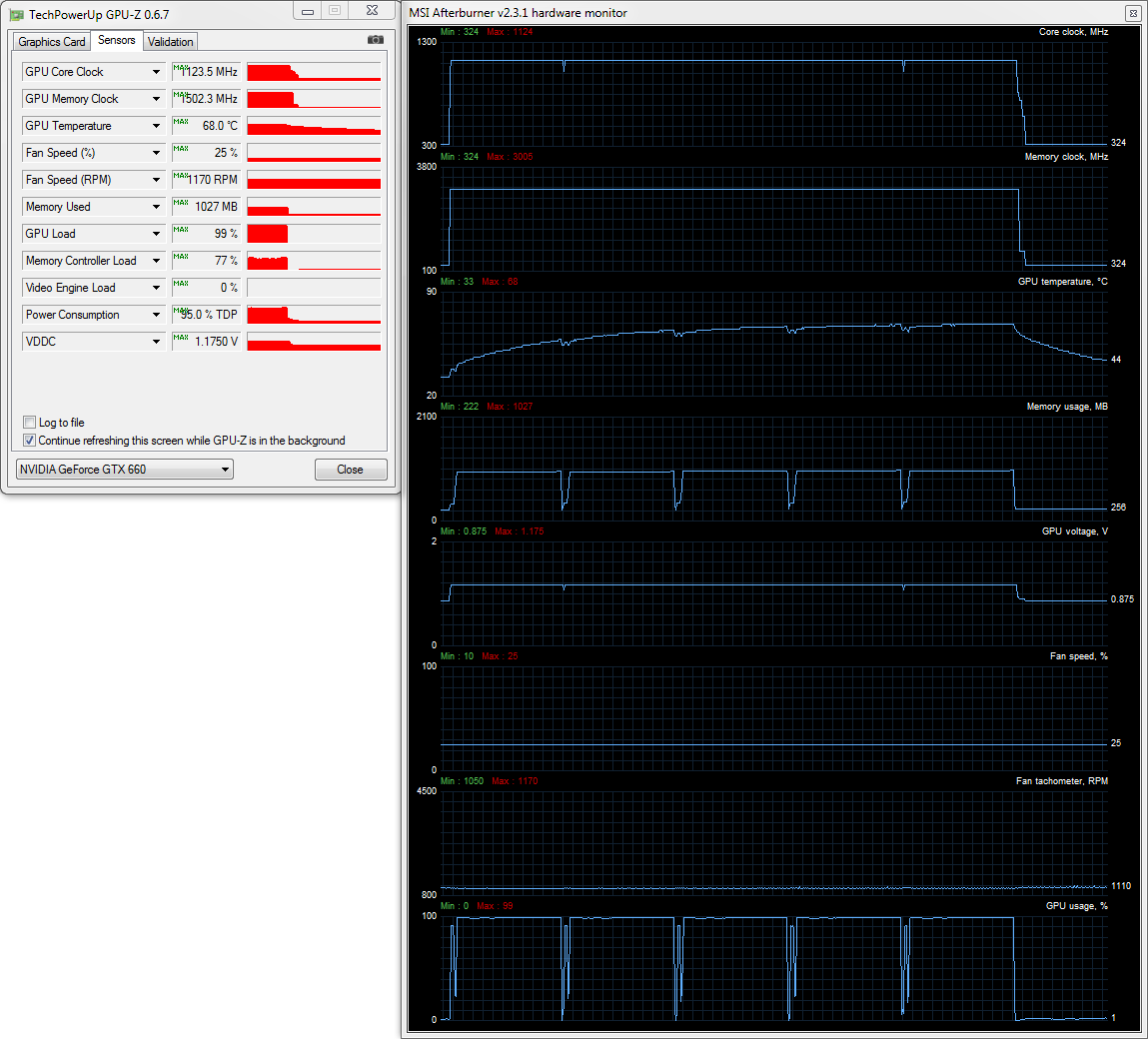Open the Validation tab

(x=170, y=42)
